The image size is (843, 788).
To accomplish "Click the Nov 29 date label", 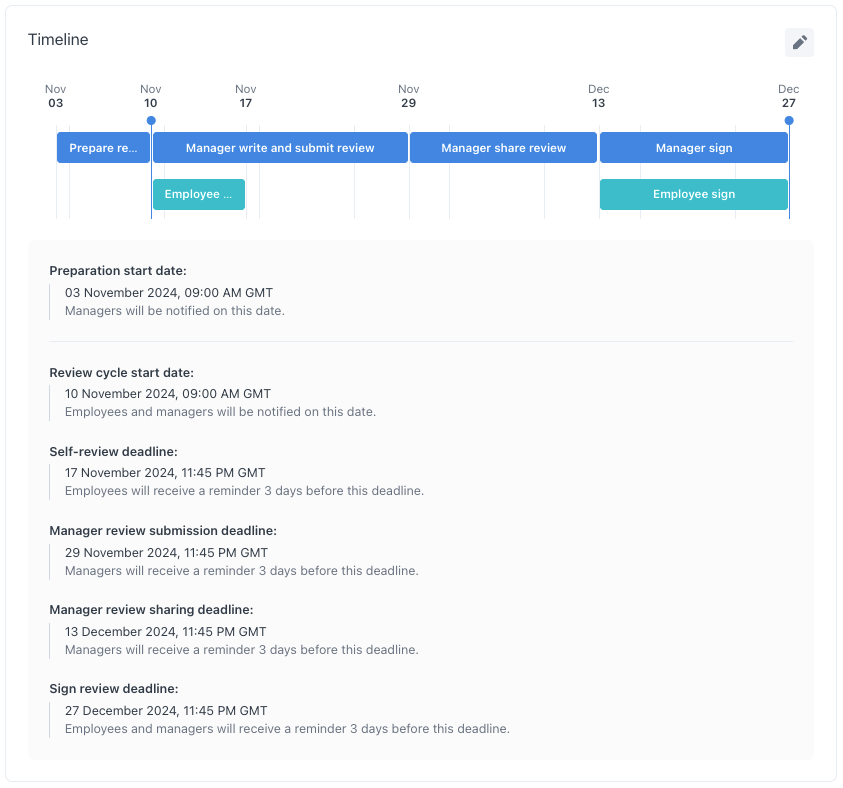I will [x=408, y=96].
